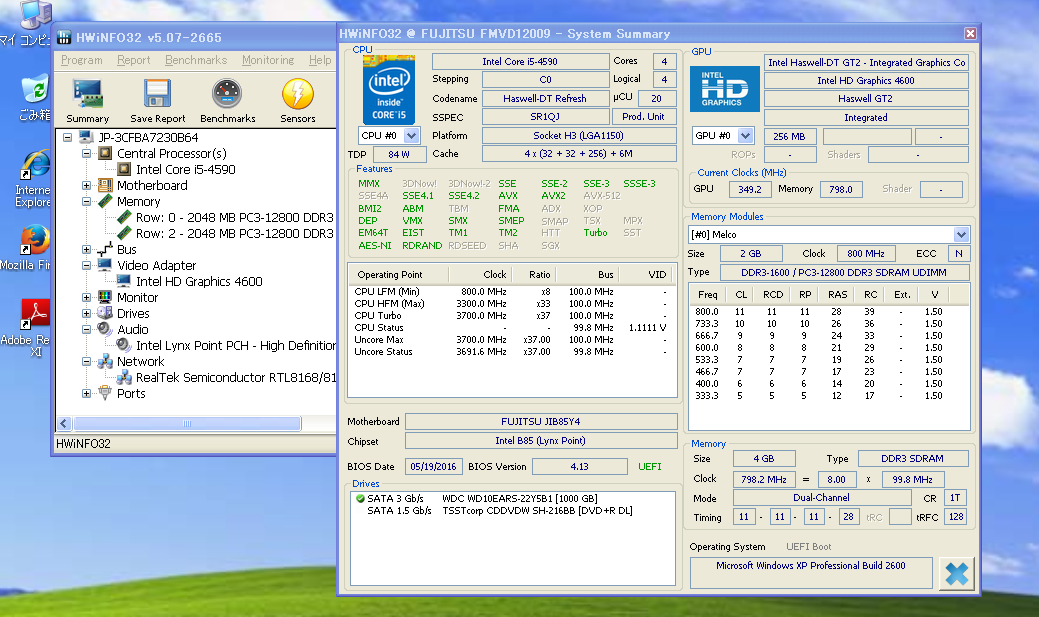The height and width of the screenshot is (617, 1039).
Task: Collapse the Central Processor(s) node
Action: point(86,154)
